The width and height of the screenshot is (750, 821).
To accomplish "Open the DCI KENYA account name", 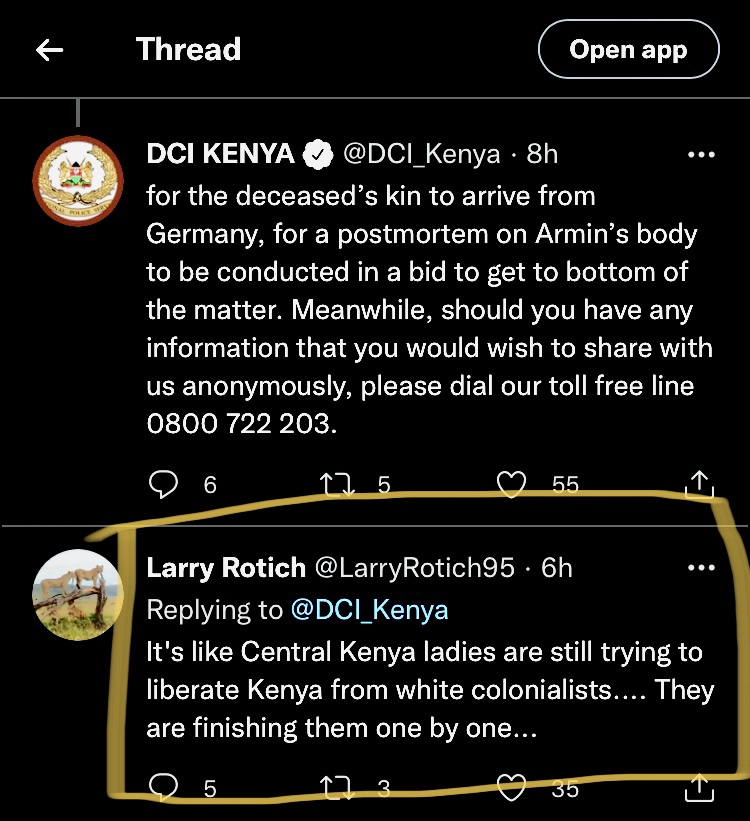I will pos(220,154).
